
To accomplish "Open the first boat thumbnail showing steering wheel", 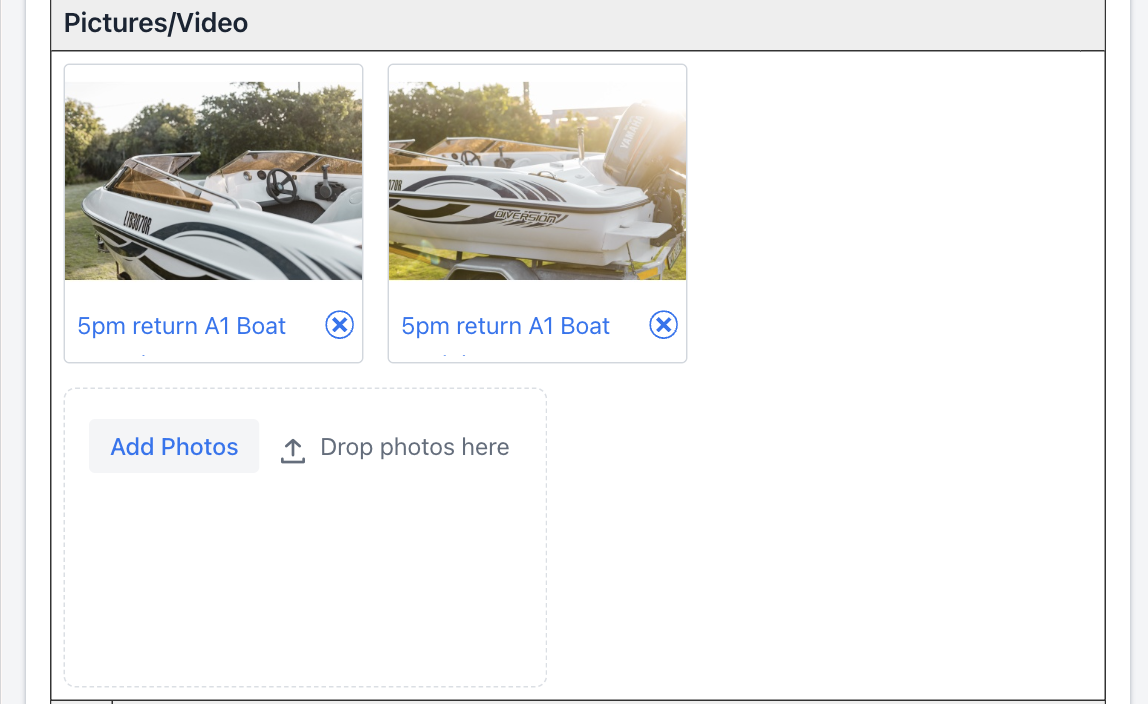I will pos(214,181).
